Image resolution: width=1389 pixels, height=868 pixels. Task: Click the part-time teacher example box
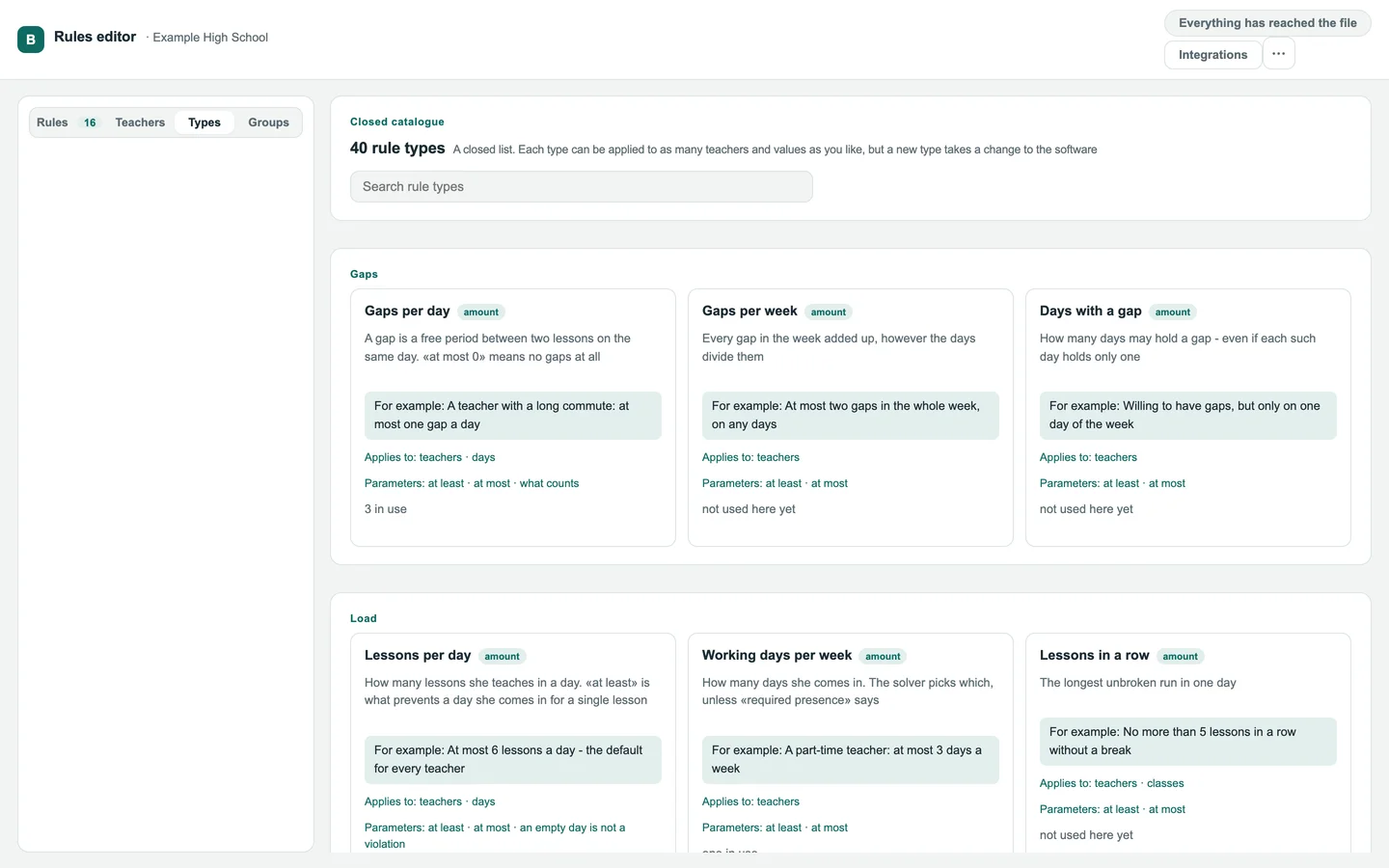(851, 760)
